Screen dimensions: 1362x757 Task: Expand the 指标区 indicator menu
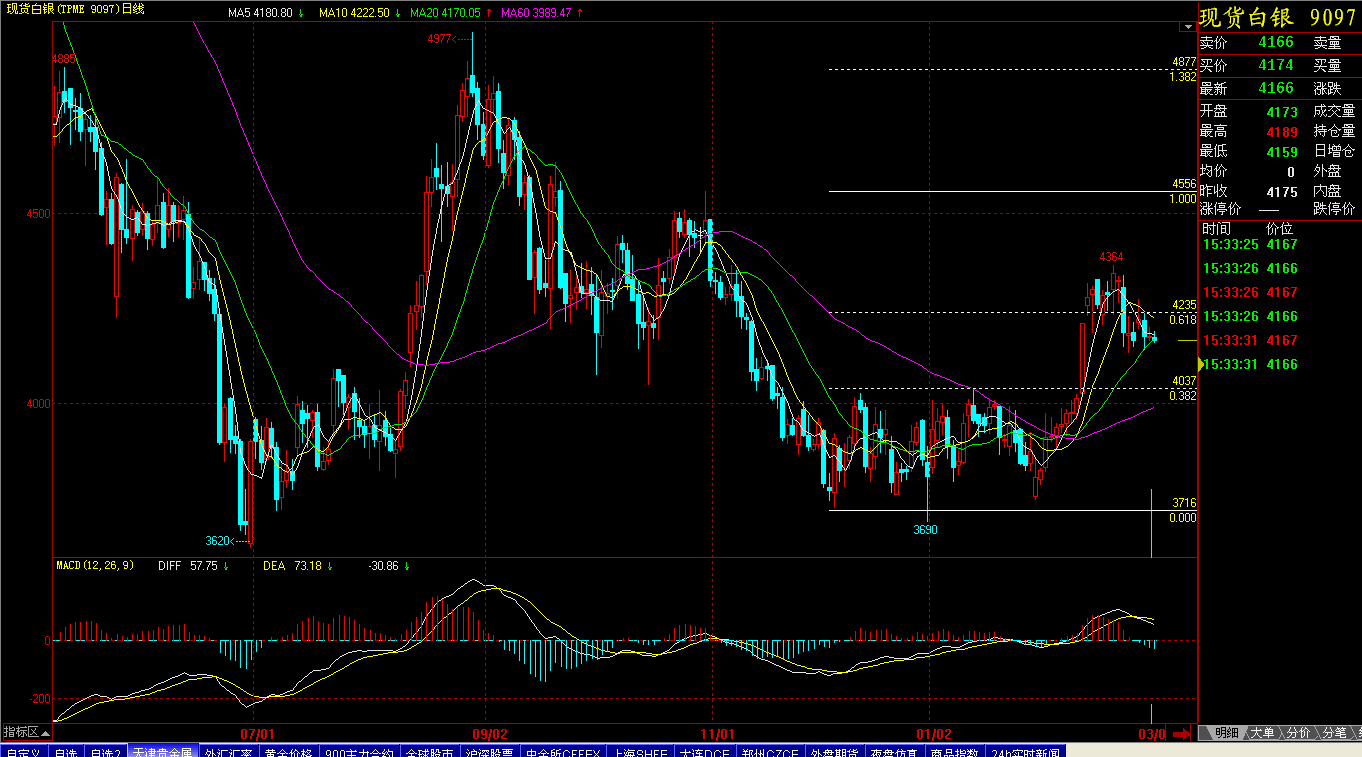(25, 732)
